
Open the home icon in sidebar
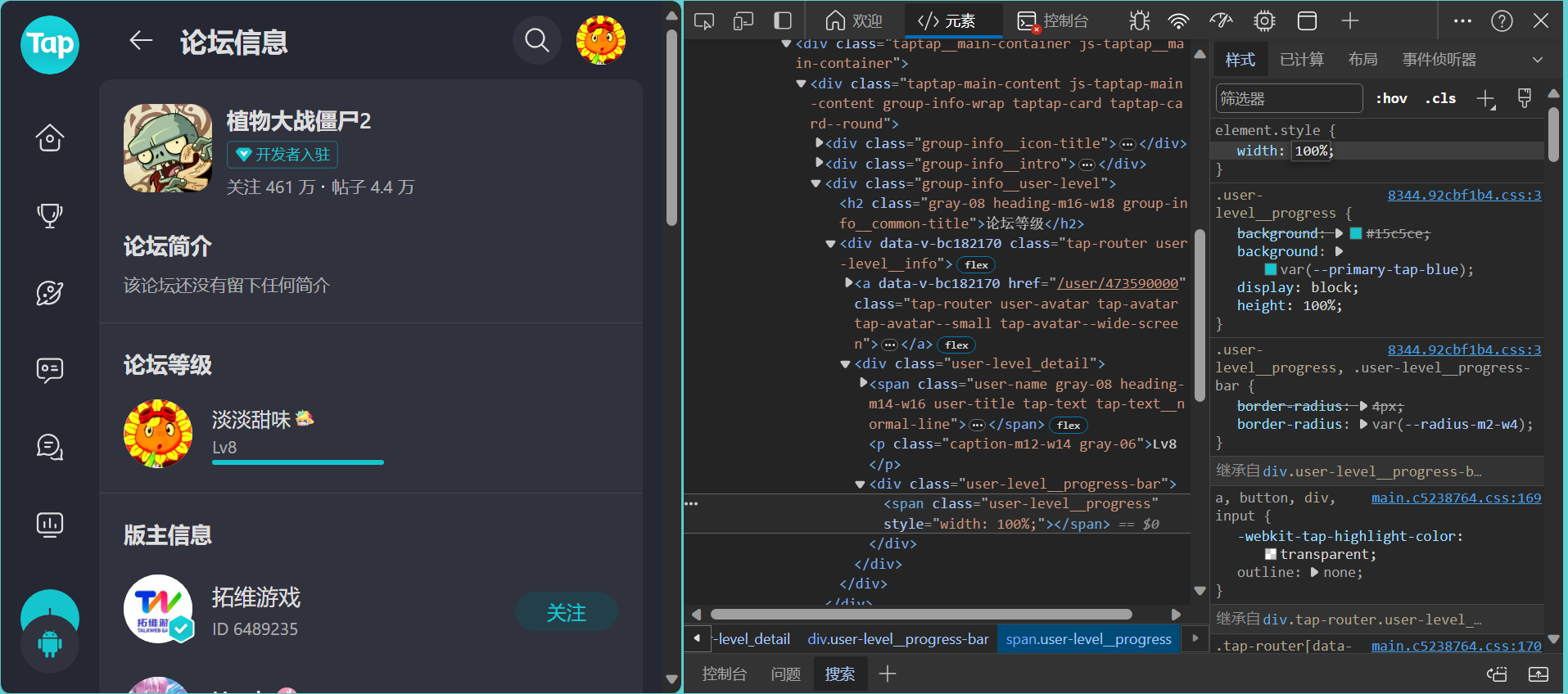pyautogui.click(x=50, y=137)
